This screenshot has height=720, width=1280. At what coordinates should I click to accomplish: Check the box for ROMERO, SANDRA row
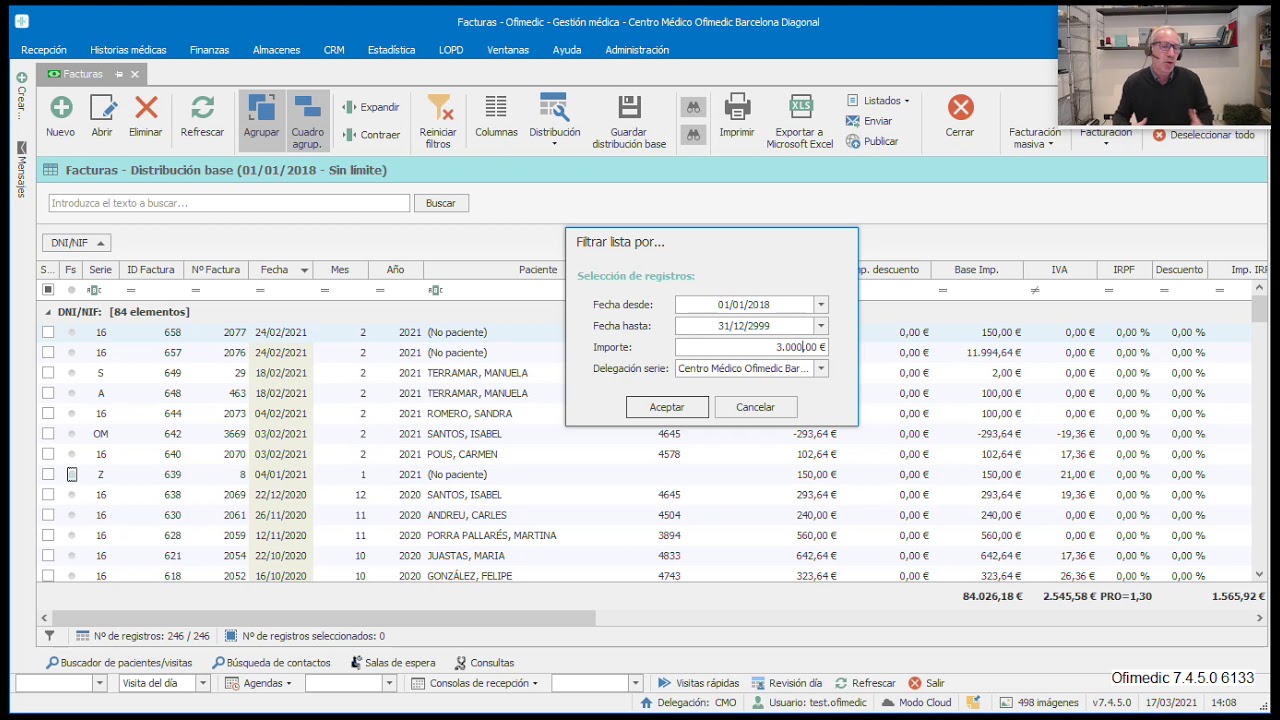pyautogui.click(x=48, y=413)
